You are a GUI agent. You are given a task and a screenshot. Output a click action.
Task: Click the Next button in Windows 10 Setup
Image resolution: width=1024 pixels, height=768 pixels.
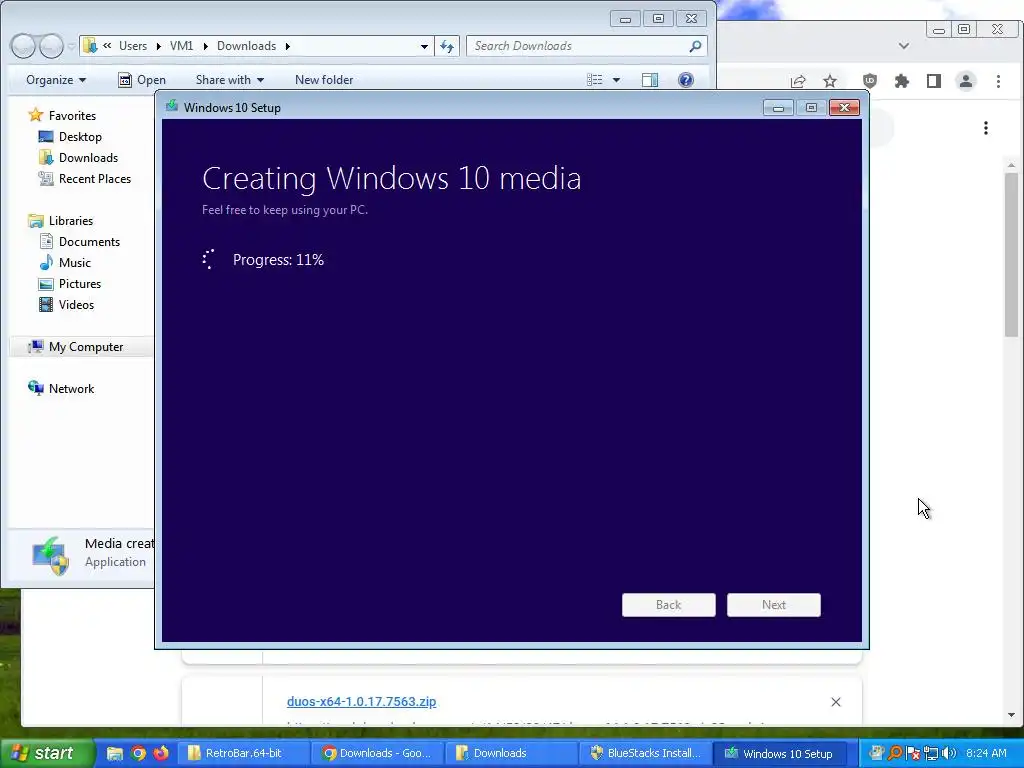pos(773,605)
